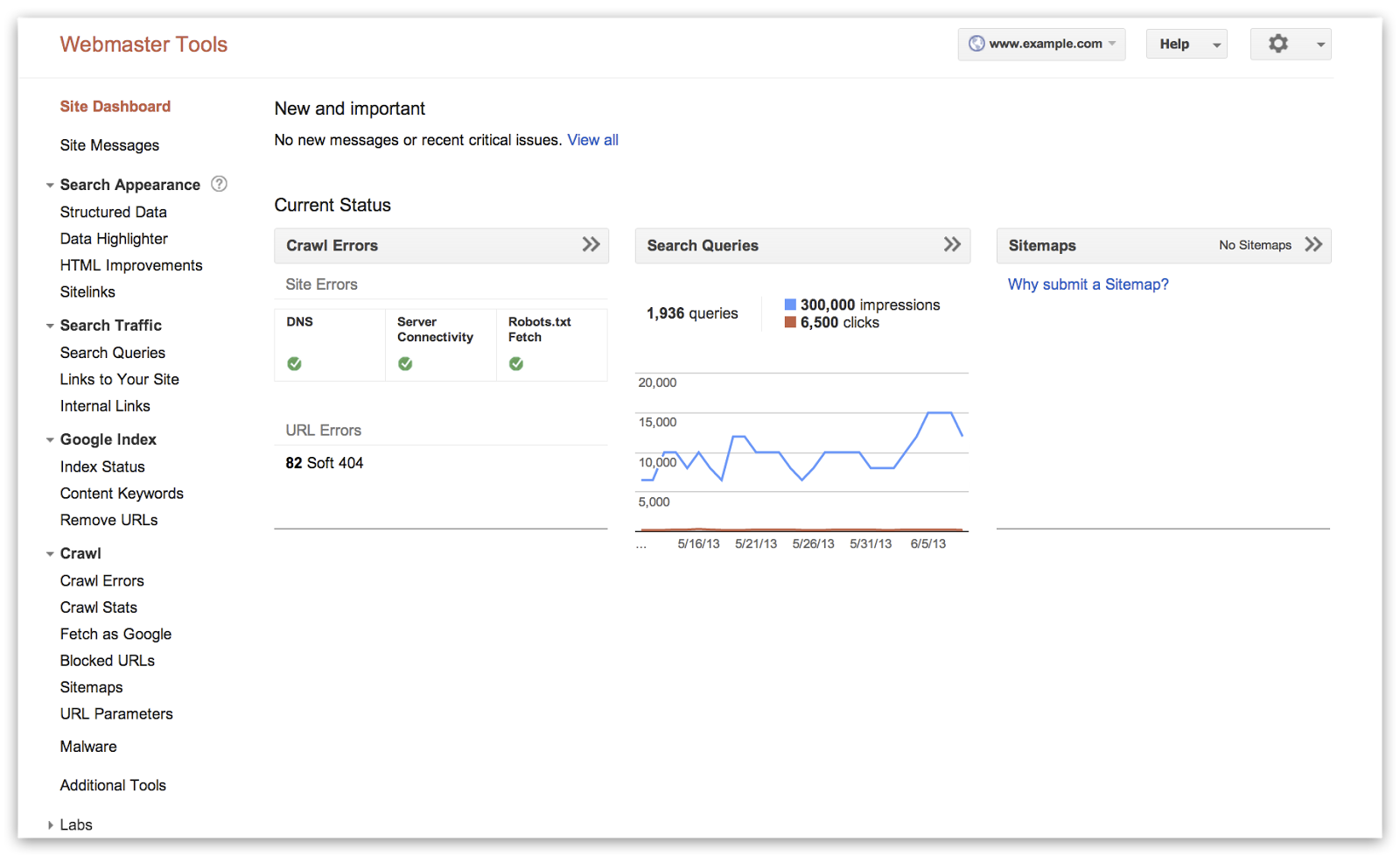Open Sitemaps panel double-arrow icon
This screenshot has height=856, width=1400.
[x=1313, y=245]
